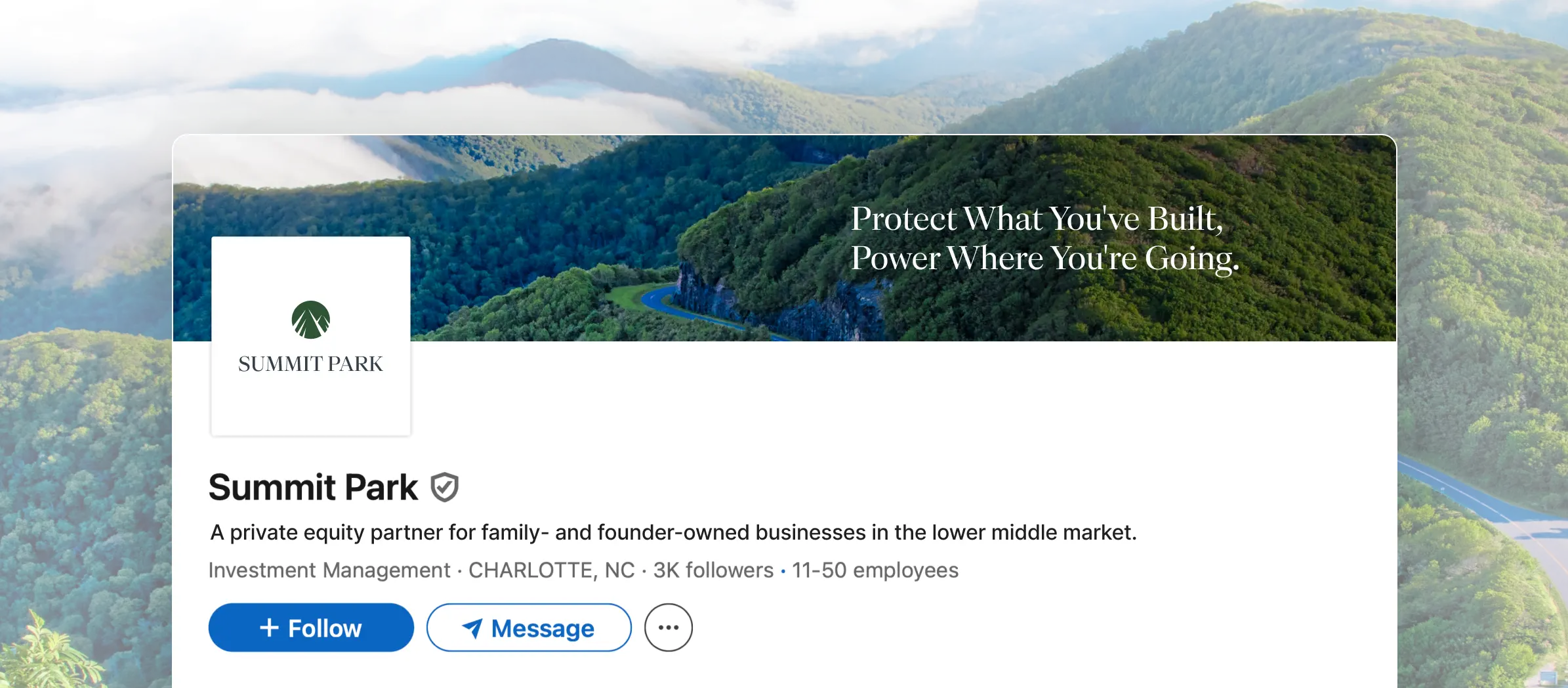Click the SUMMIT PARK logo wordmark
The width and height of the screenshot is (1568, 688).
coord(310,364)
